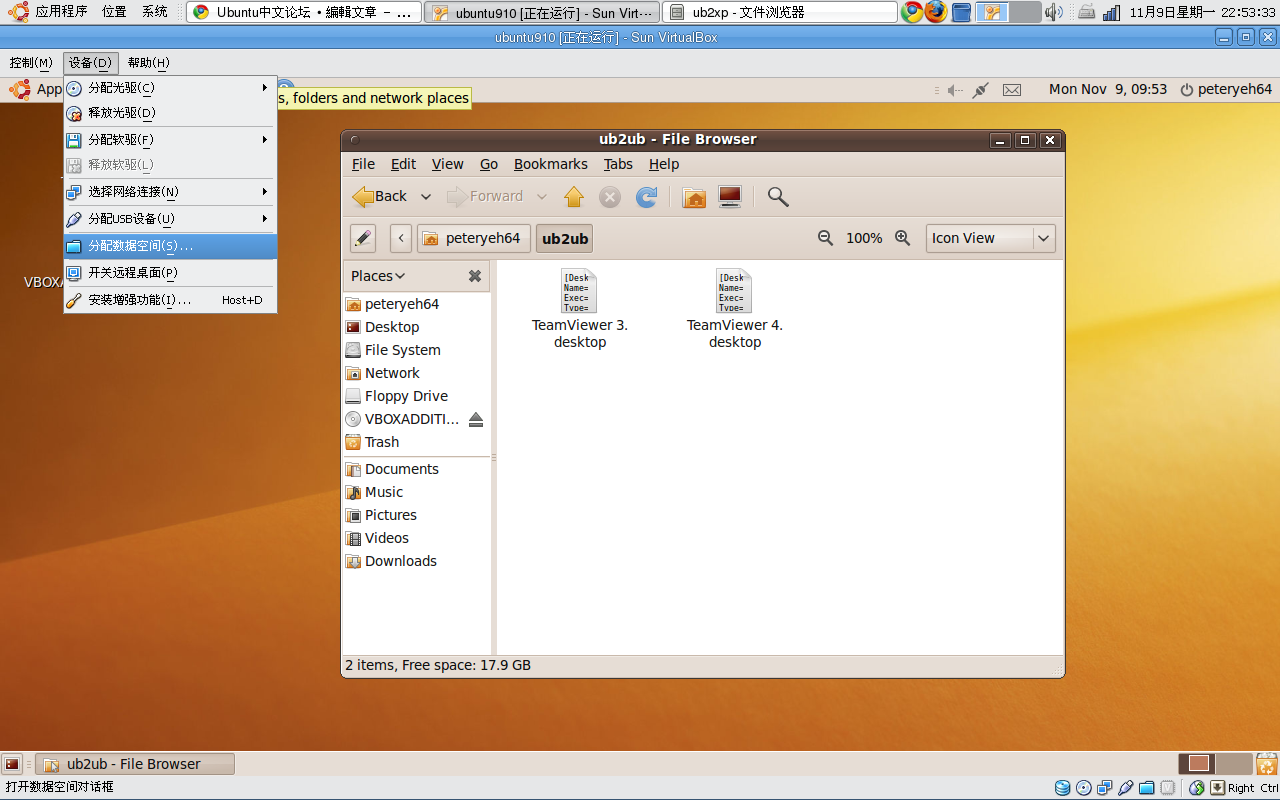
Task: Choose 开关远程桌面(P) menu entry
Action: [170, 273]
